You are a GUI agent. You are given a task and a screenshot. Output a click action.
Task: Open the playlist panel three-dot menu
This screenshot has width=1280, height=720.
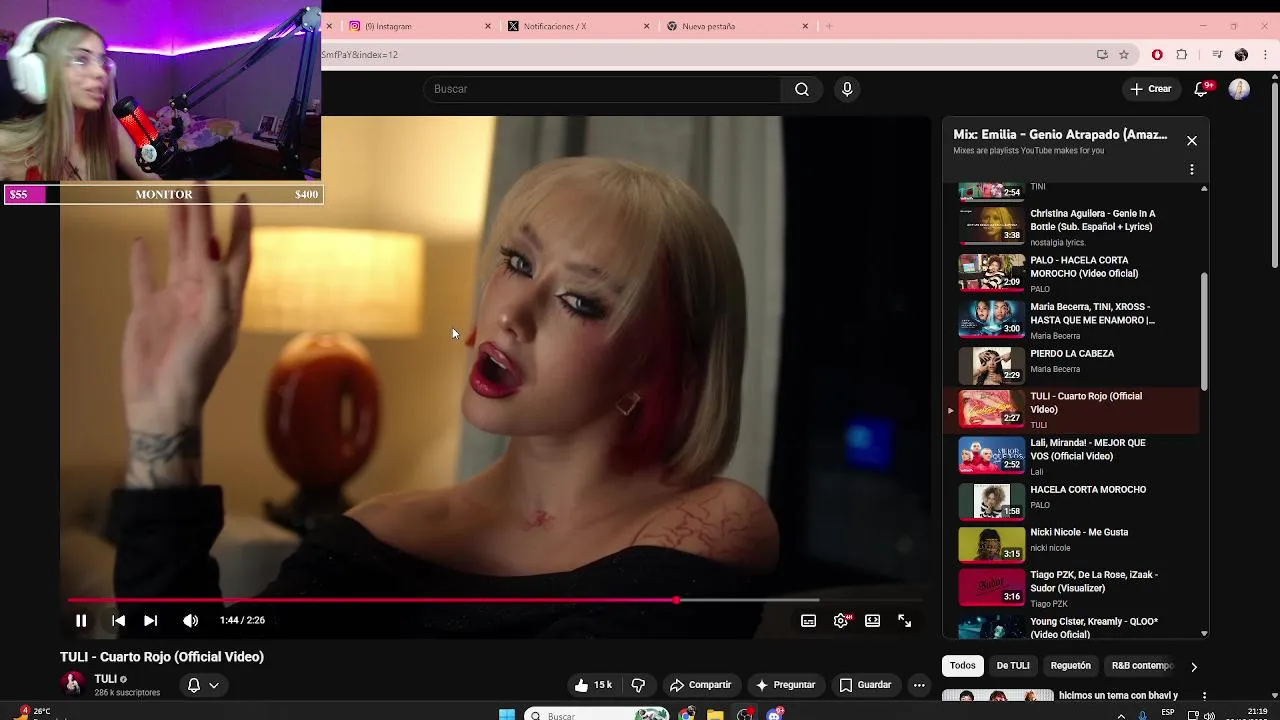coord(1192,170)
